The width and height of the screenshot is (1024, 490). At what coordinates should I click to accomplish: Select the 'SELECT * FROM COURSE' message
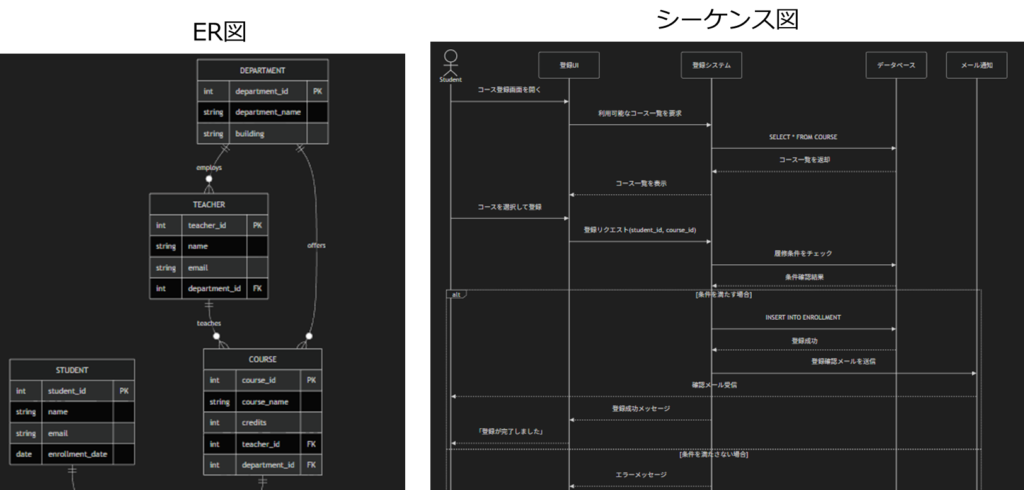click(803, 136)
